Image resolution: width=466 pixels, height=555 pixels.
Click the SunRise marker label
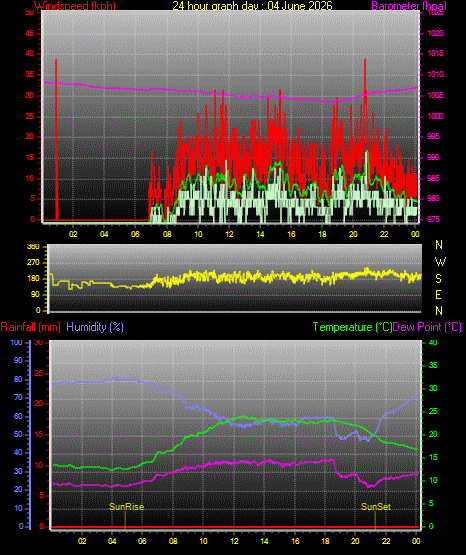[127, 507]
